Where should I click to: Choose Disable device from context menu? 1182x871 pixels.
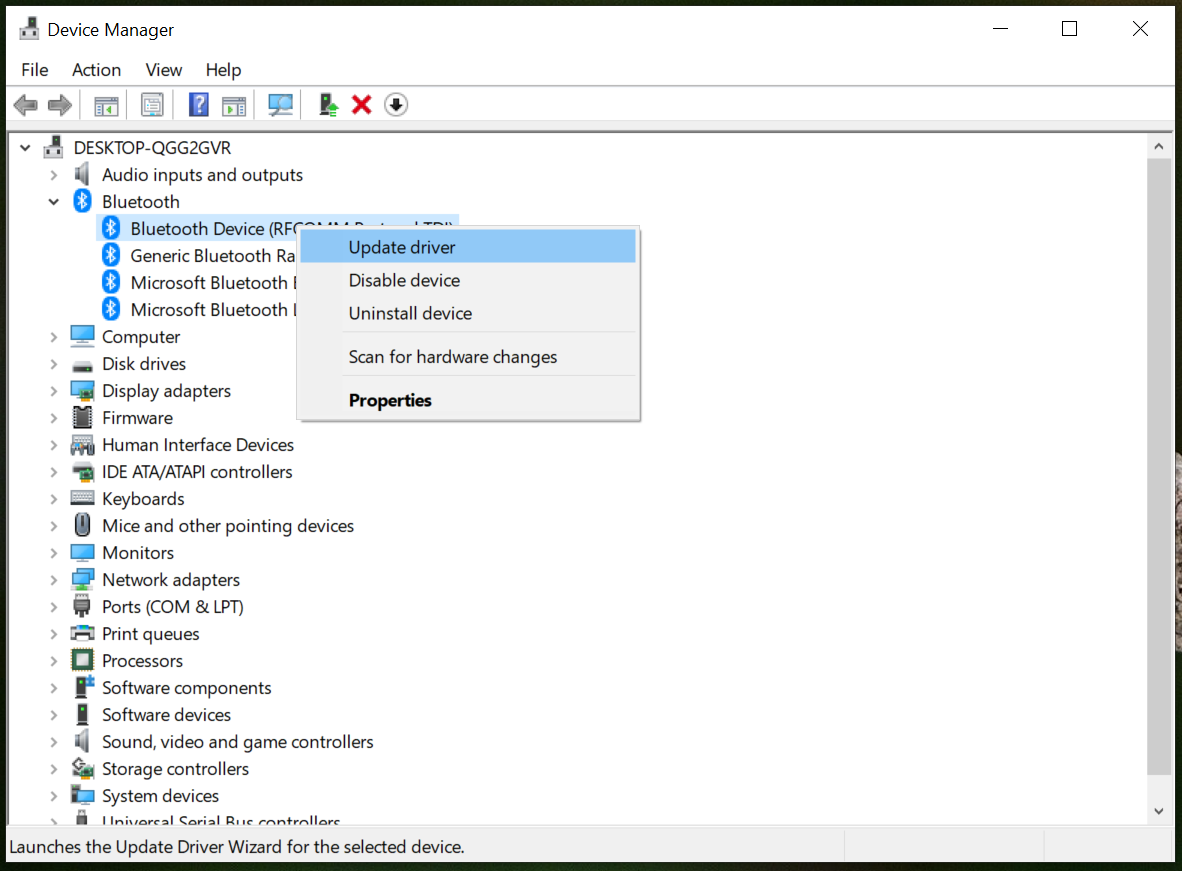(x=468, y=280)
